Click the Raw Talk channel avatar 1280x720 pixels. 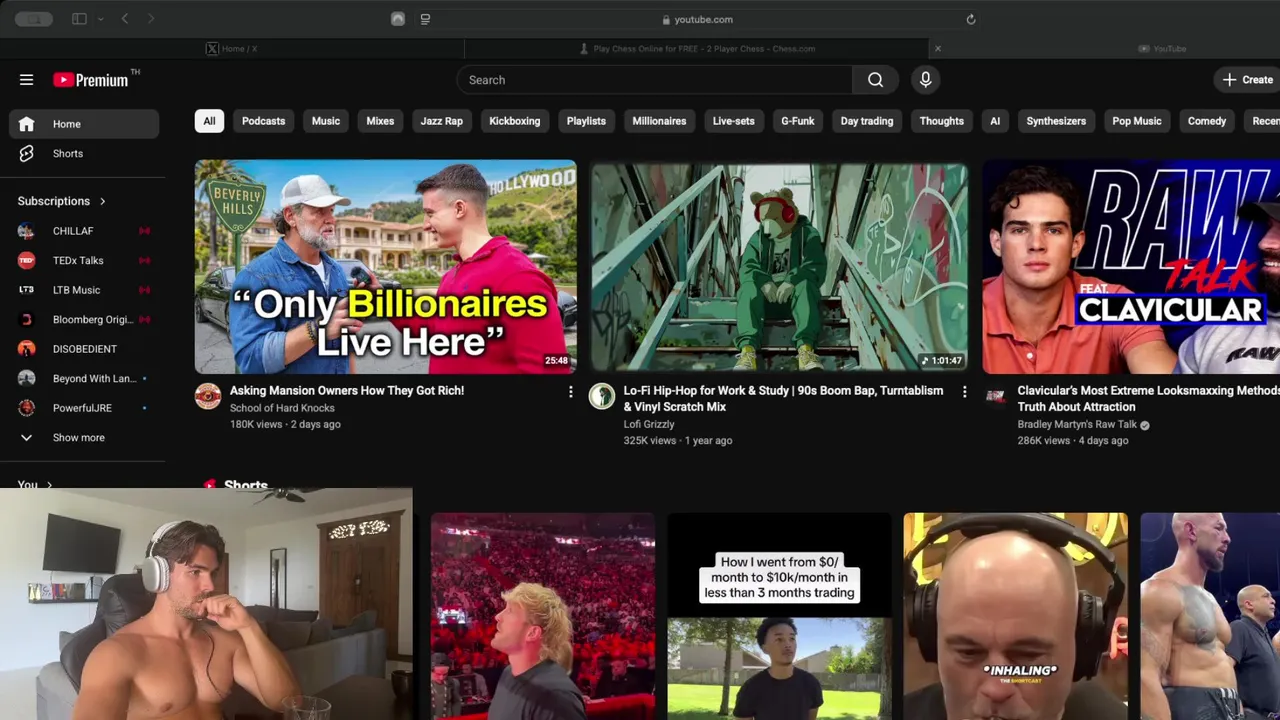pos(995,396)
